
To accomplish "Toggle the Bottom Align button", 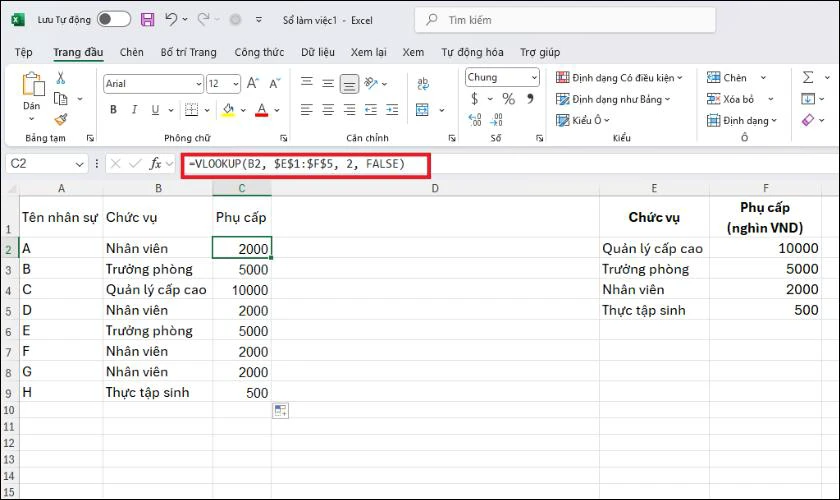I will click(349, 83).
